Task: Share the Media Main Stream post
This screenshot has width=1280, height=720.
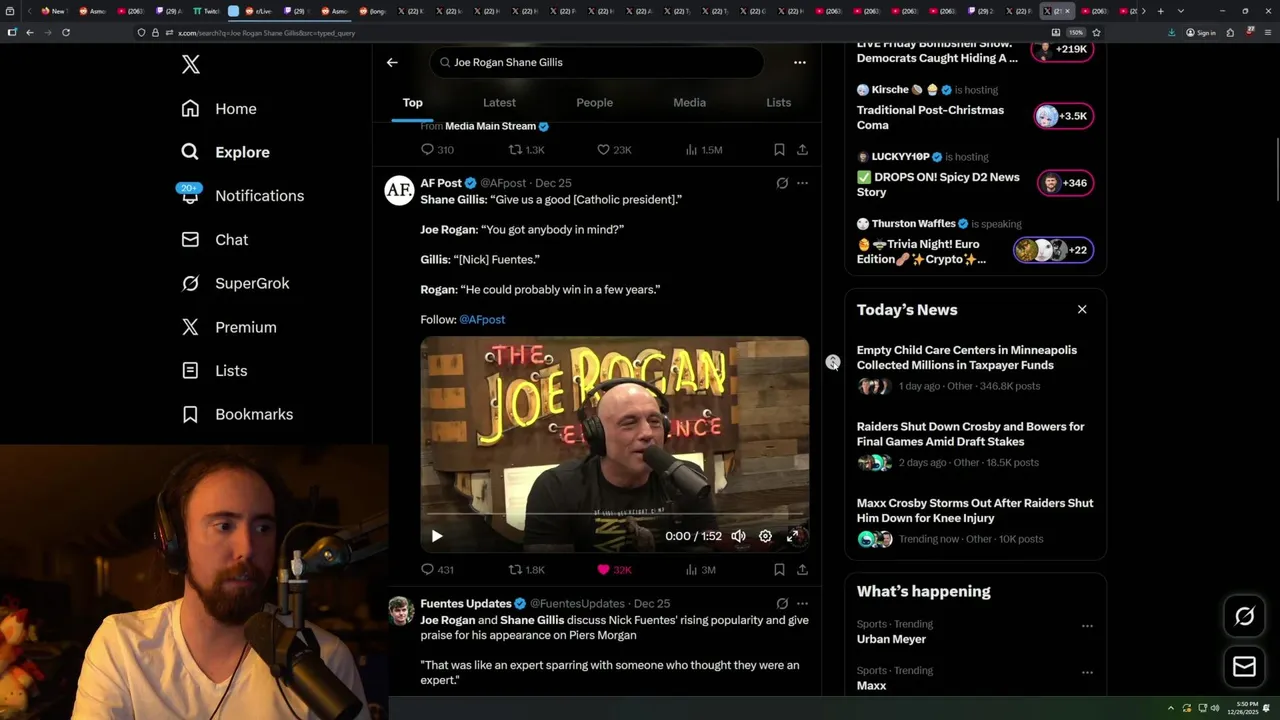Action: [x=802, y=150]
